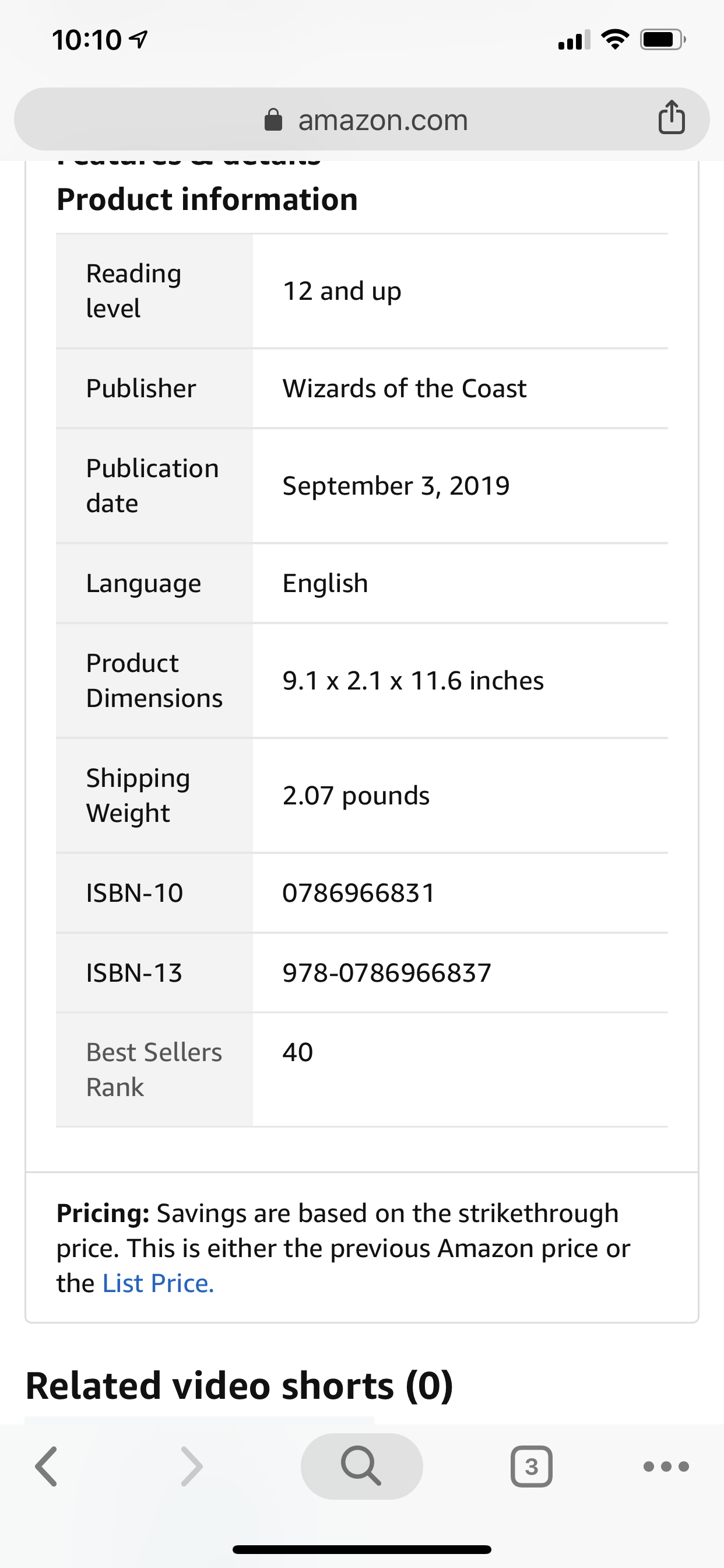Tap the padlock icon beside amazon.com
Image resolution: width=724 pixels, height=1568 pixels.
[x=273, y=120]
